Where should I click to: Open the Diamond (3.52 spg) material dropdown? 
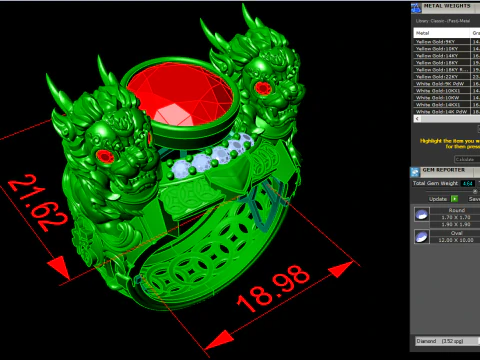(x=447, y=341)
